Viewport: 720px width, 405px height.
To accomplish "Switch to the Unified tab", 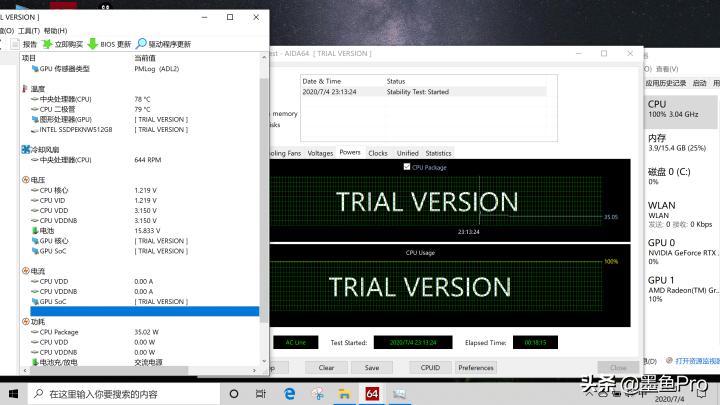I will tap(407, 153).
